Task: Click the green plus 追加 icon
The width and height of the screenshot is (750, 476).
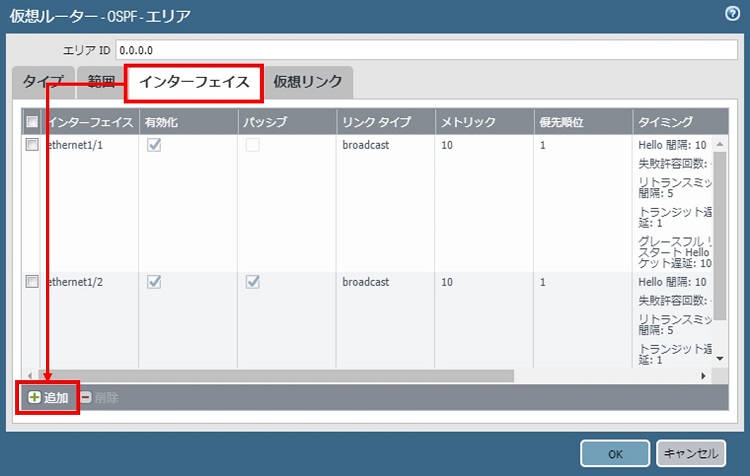Action: pos(34,397)
